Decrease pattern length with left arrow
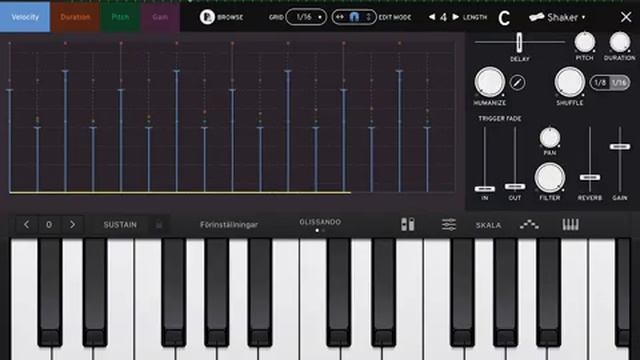This screenshot has height=360, width=640. [432, 17]
